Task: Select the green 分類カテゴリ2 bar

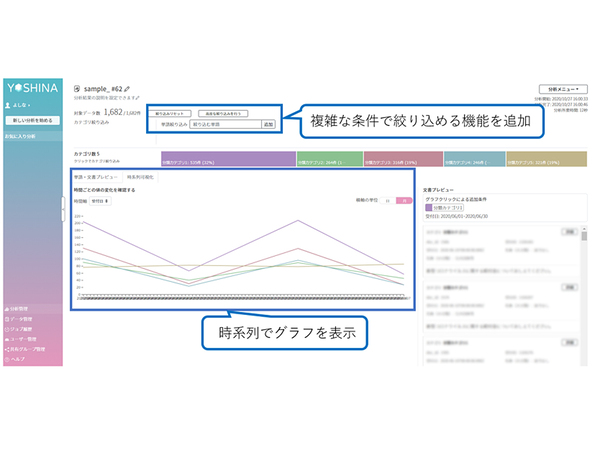Action: click(x=330, y=159)
